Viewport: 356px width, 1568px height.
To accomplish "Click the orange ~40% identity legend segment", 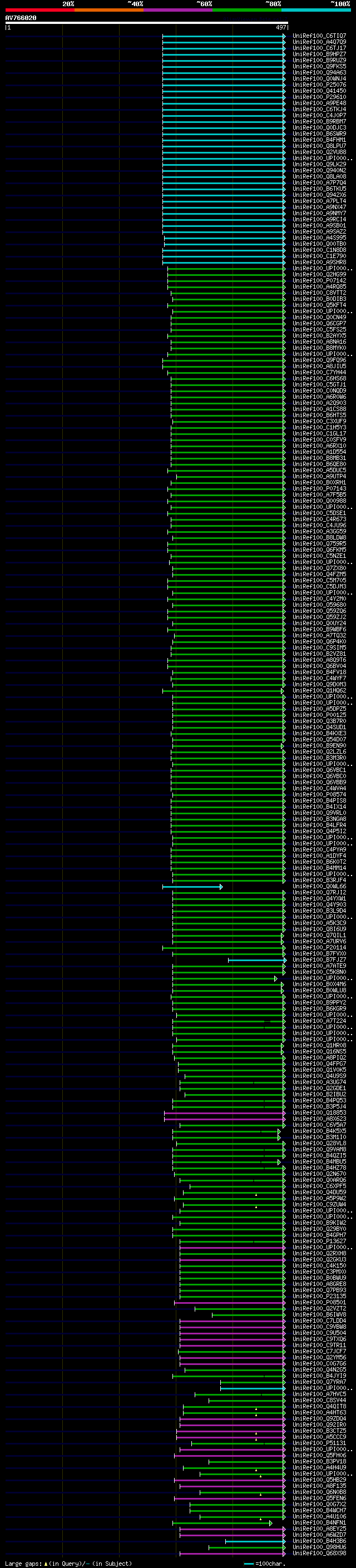I will coord(109,10).
